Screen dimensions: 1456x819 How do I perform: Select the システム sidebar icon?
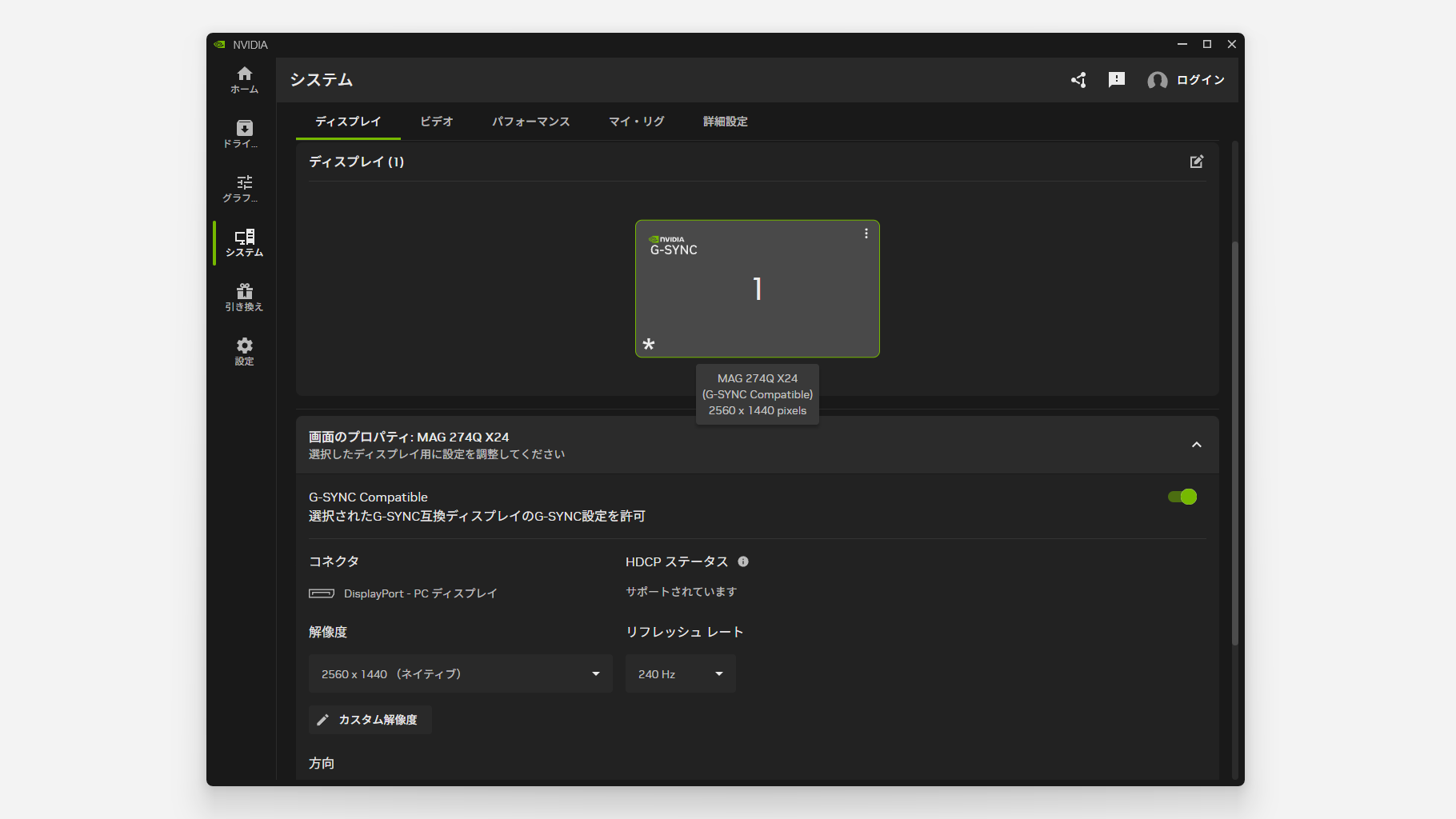click(x=244, y=242)
